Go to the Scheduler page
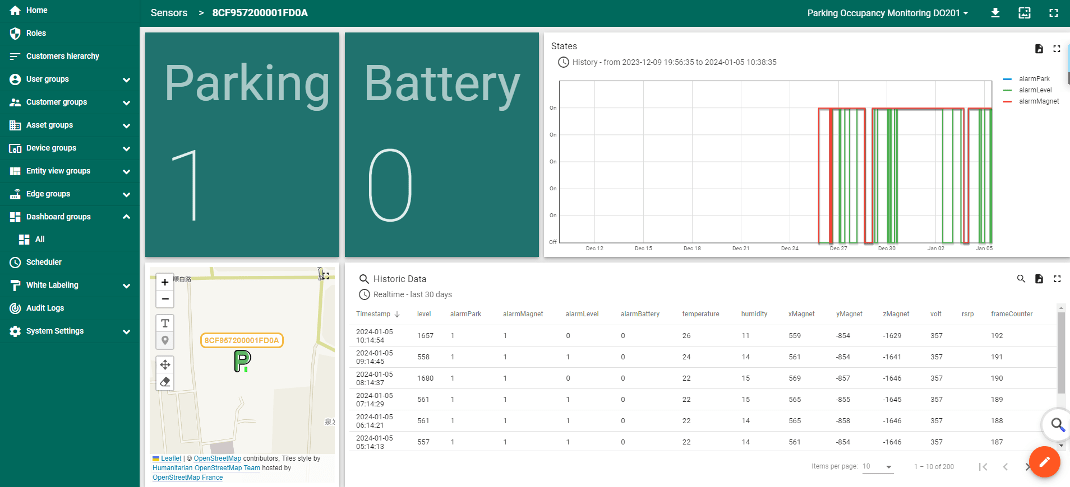Screen dimensions: 1070x487 pyautogui.click(x=44, y=262)
